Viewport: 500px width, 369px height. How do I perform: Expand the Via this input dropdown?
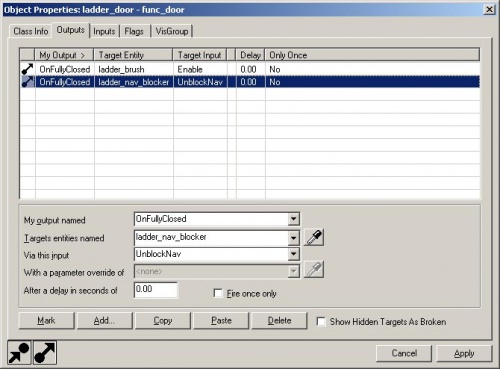tap(293, 254)
